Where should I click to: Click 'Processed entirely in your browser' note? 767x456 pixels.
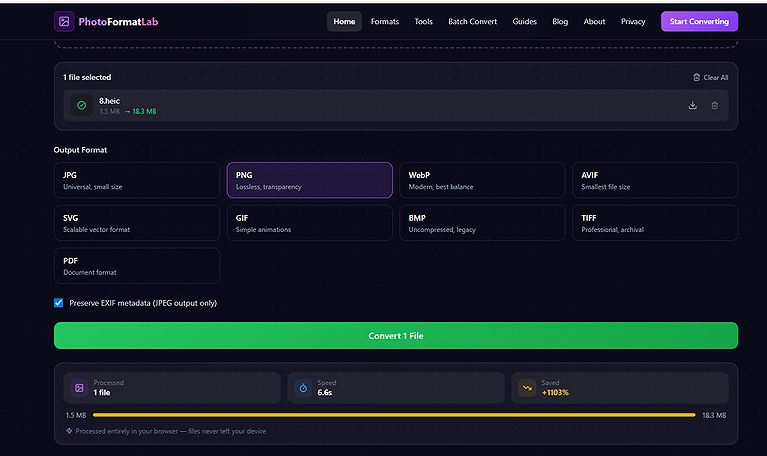click(x=171, y=431)
